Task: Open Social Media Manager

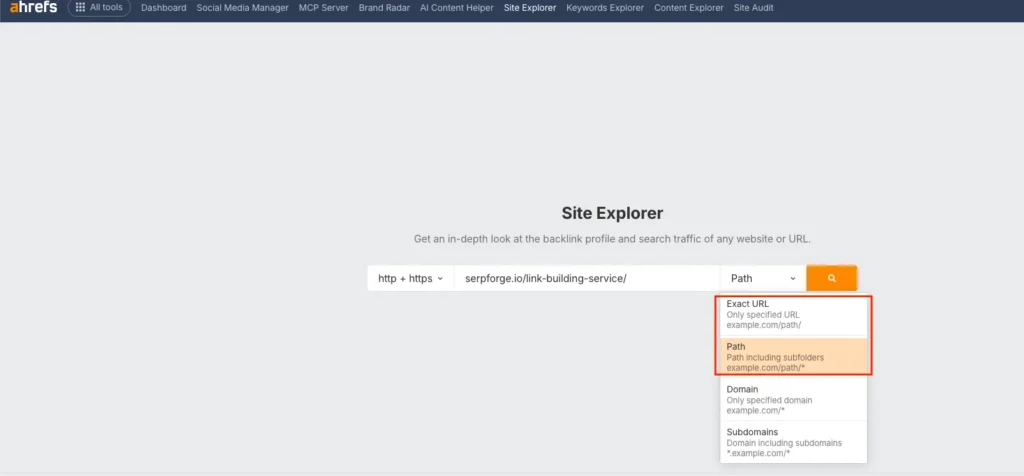Action: click(x=242, y=8)
